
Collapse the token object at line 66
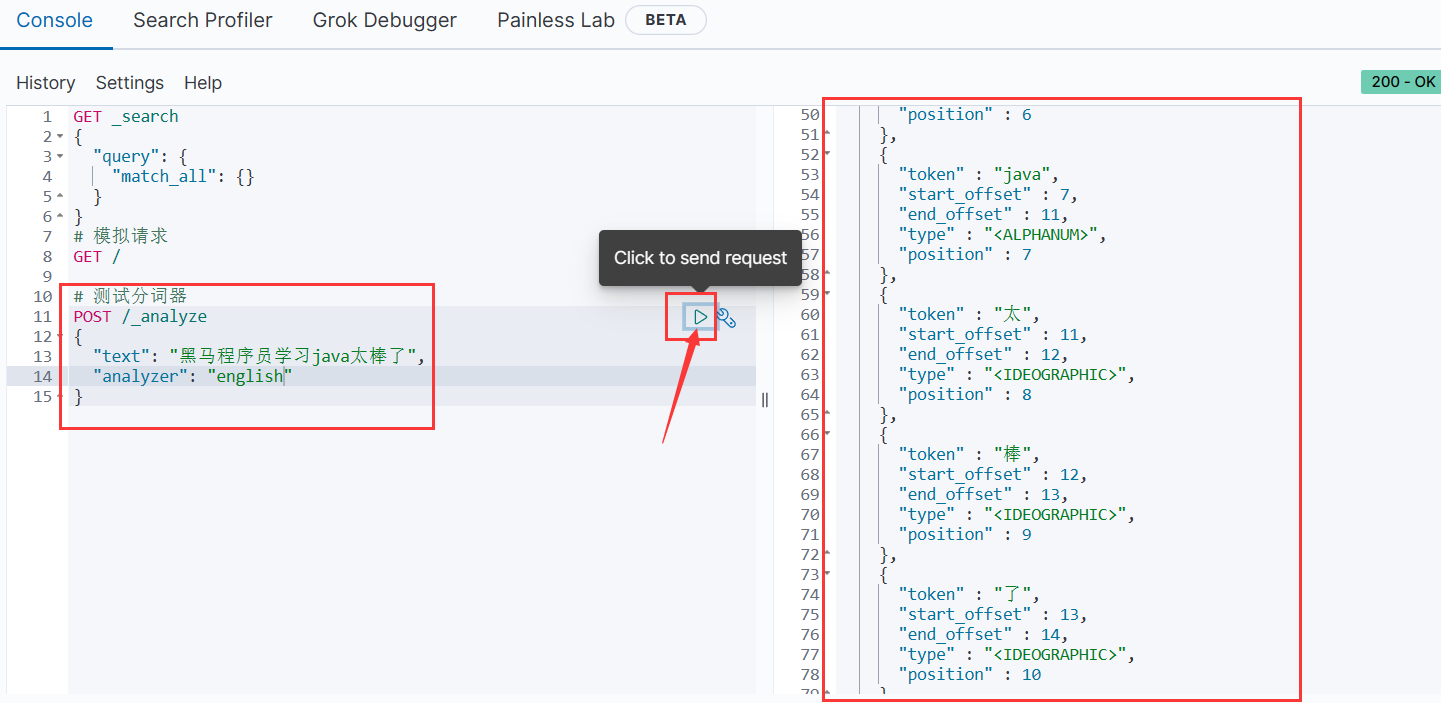pos(827,435)
